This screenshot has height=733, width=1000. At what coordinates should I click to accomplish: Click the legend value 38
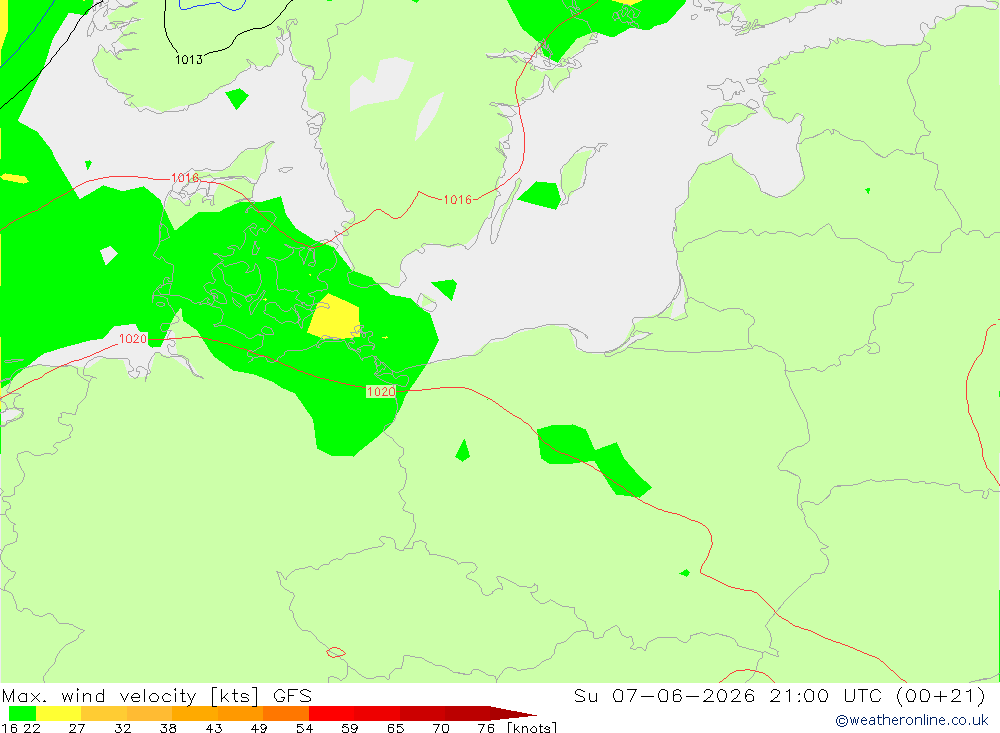168,728
